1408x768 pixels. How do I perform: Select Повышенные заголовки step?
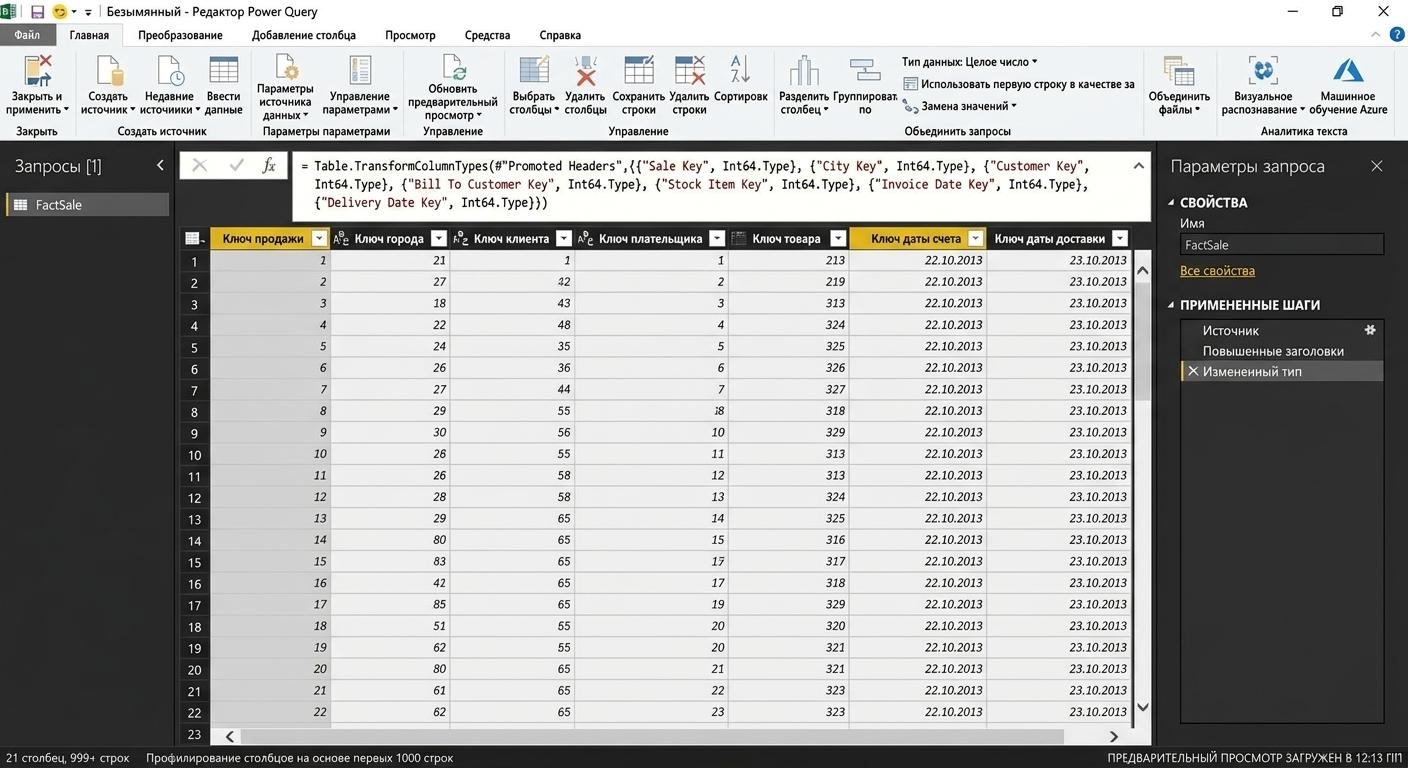coord(1282,351)
